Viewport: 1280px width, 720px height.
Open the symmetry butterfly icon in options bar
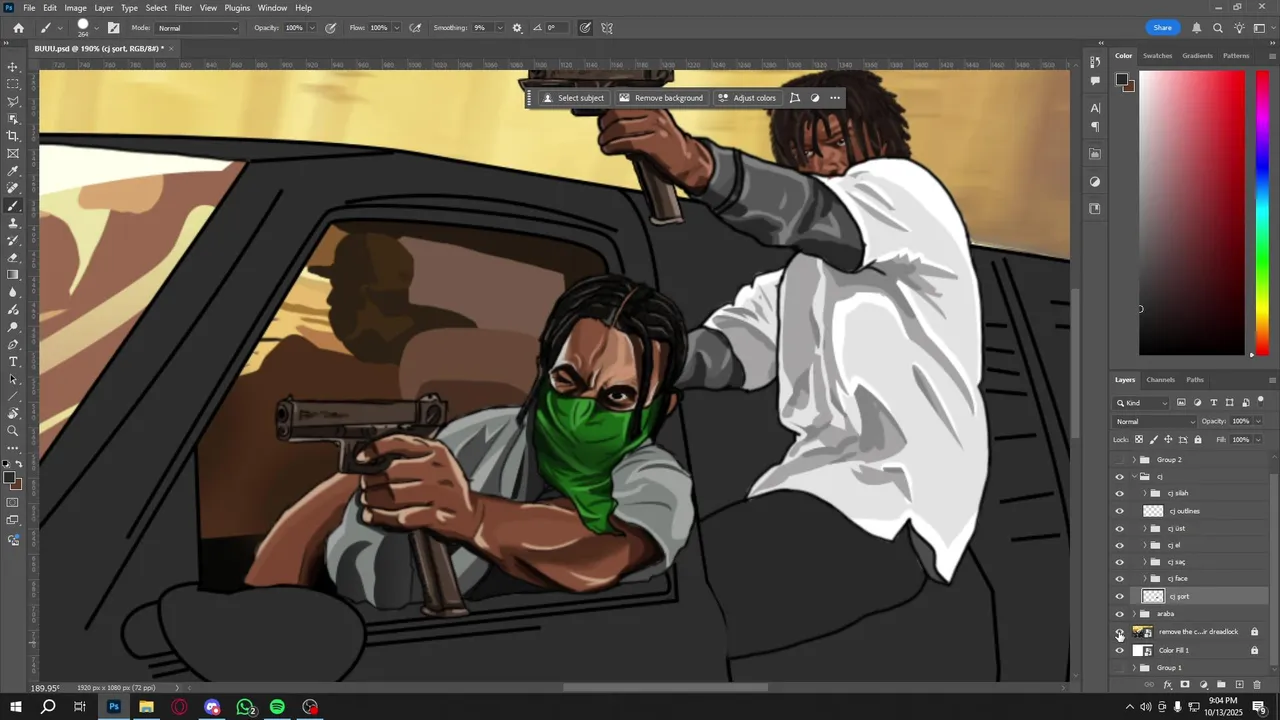607,28
